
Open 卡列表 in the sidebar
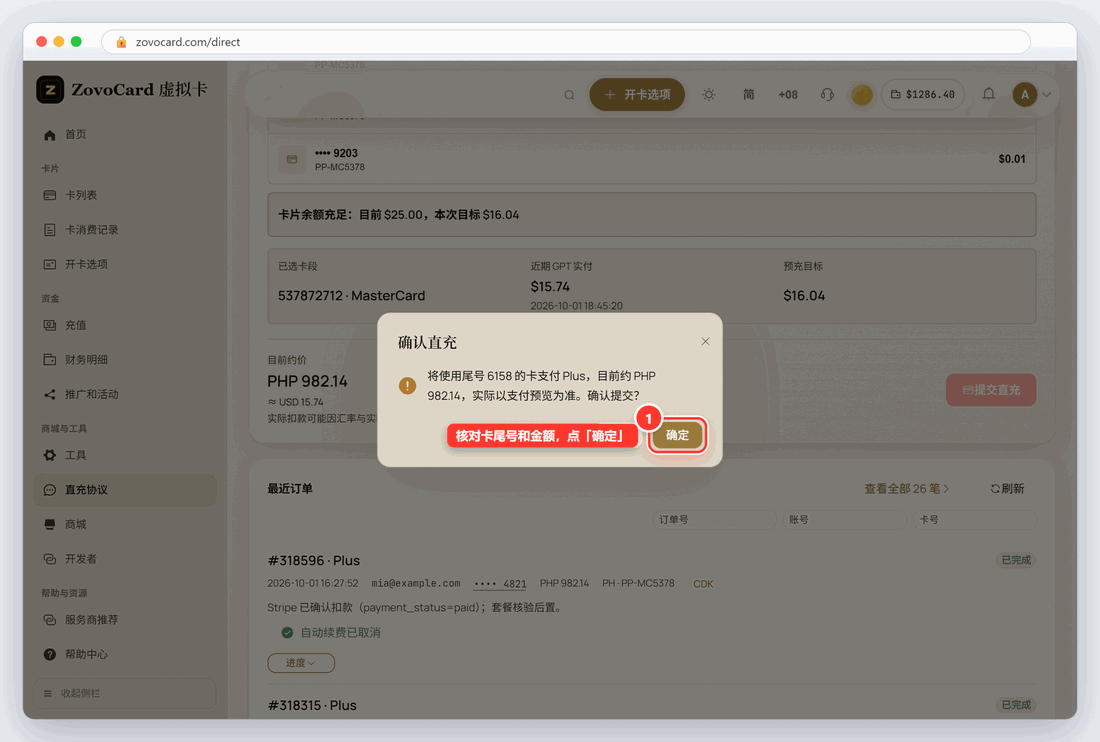[x=125, y=195]
